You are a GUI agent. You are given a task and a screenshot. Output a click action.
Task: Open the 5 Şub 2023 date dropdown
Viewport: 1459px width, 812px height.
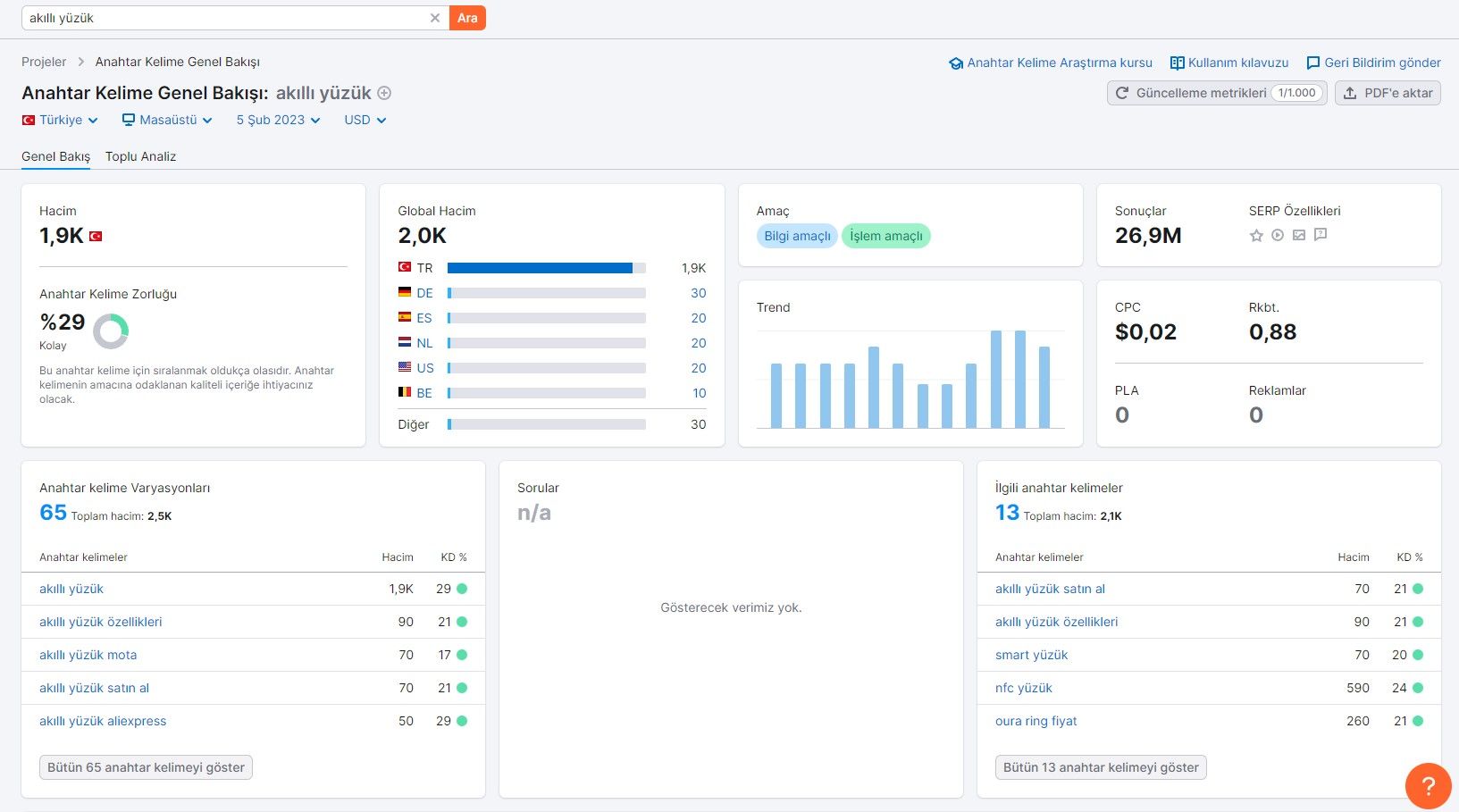[278, 120]
